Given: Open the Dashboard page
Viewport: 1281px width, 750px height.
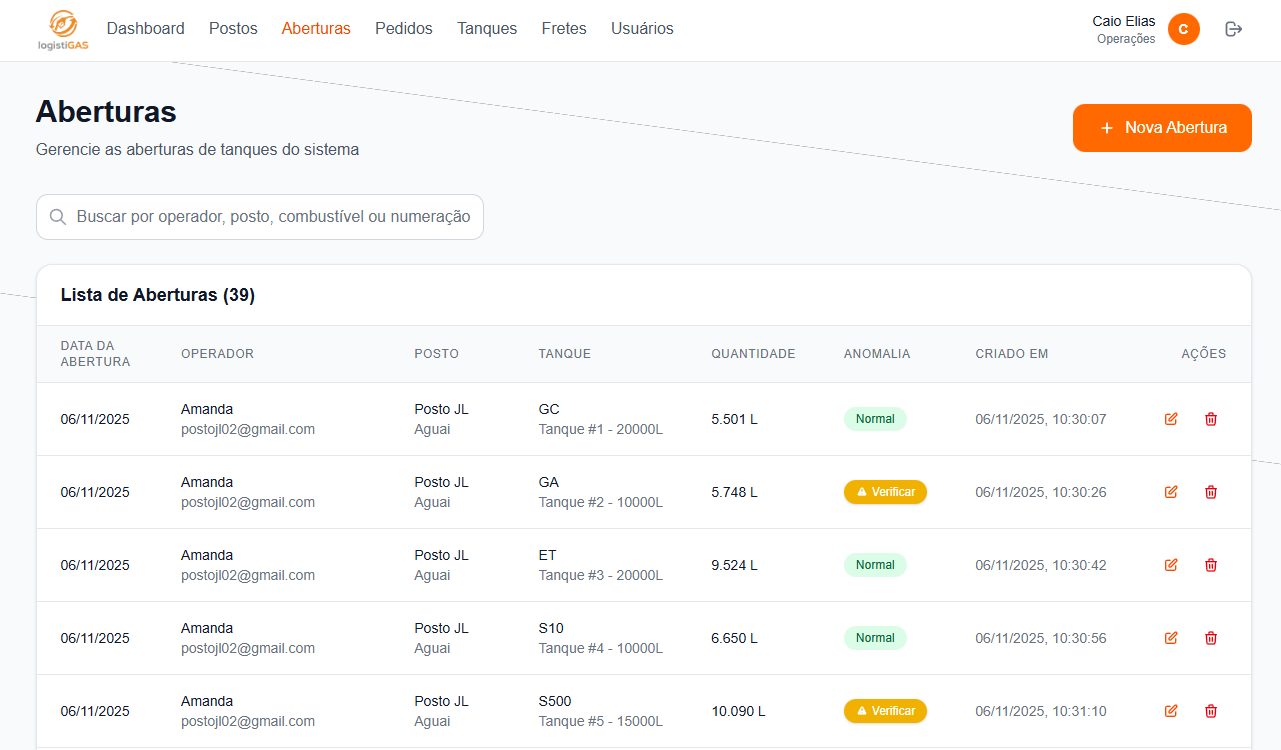Looking at the screenshot, I should (145, 29).
